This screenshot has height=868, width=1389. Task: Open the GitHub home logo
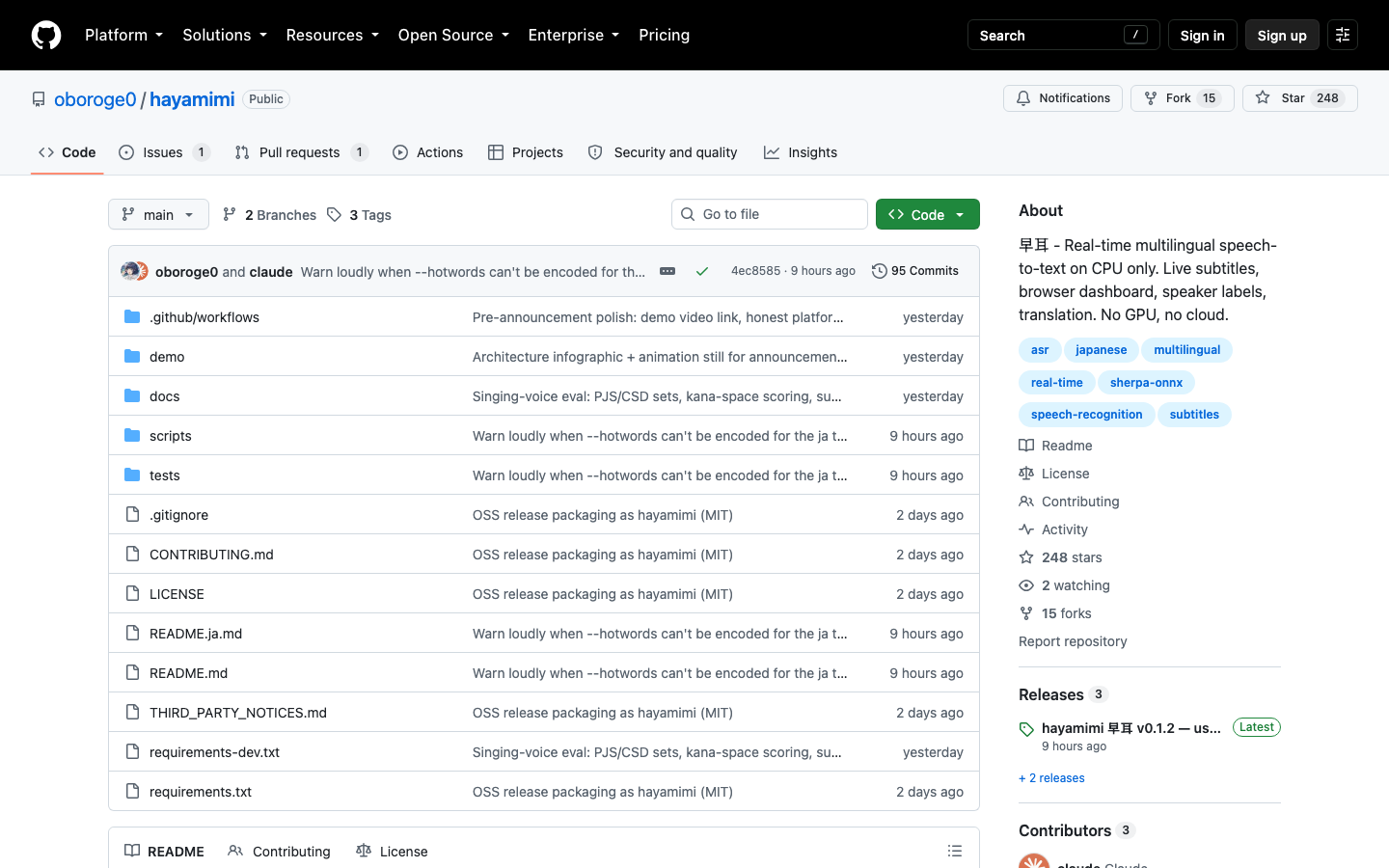click(46, 35)
